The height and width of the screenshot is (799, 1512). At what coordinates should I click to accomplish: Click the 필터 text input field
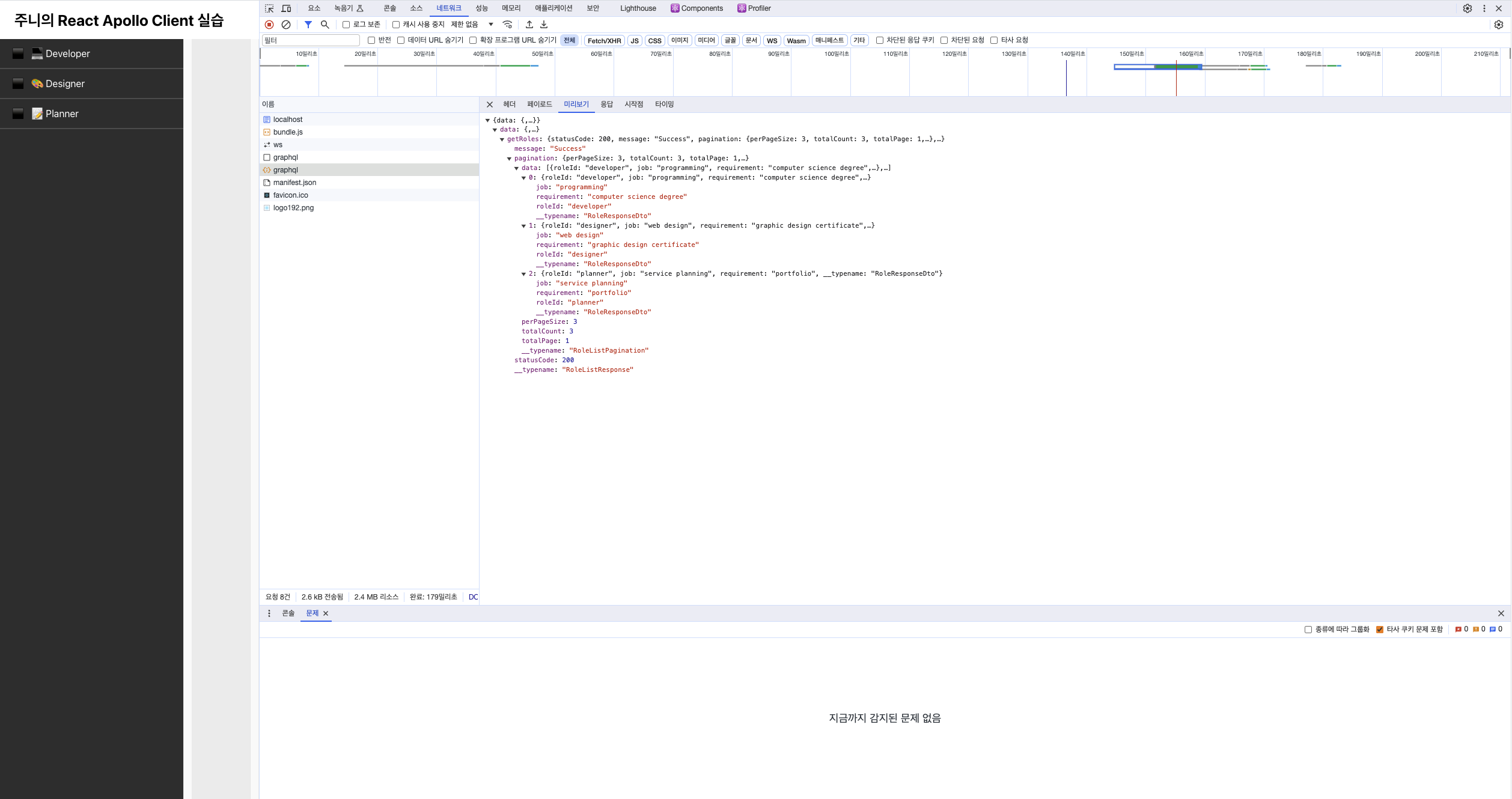click(311, 40)
